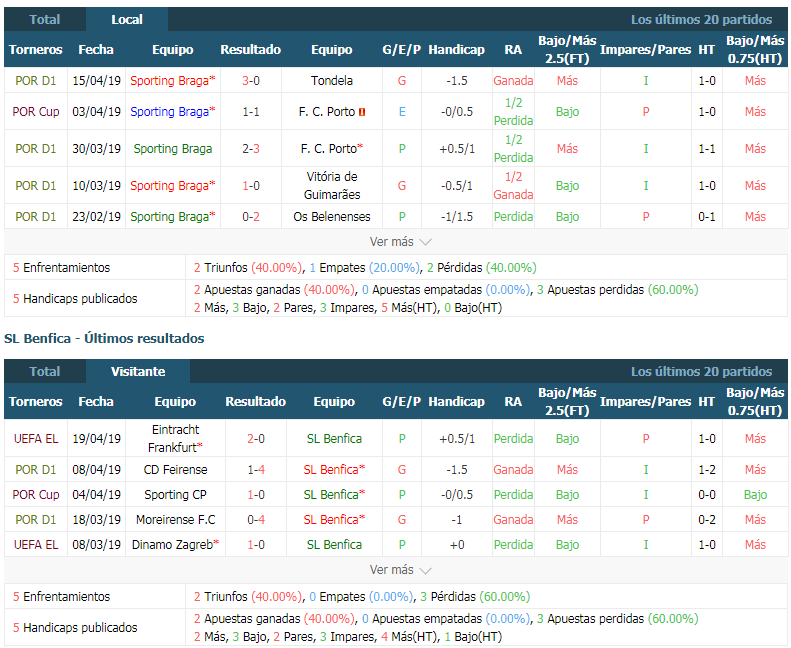The width and height of the screenshot is (791, 648).
Task: Click the 2-3 result dated 30/03/19
Action: [x=251, y=149]
